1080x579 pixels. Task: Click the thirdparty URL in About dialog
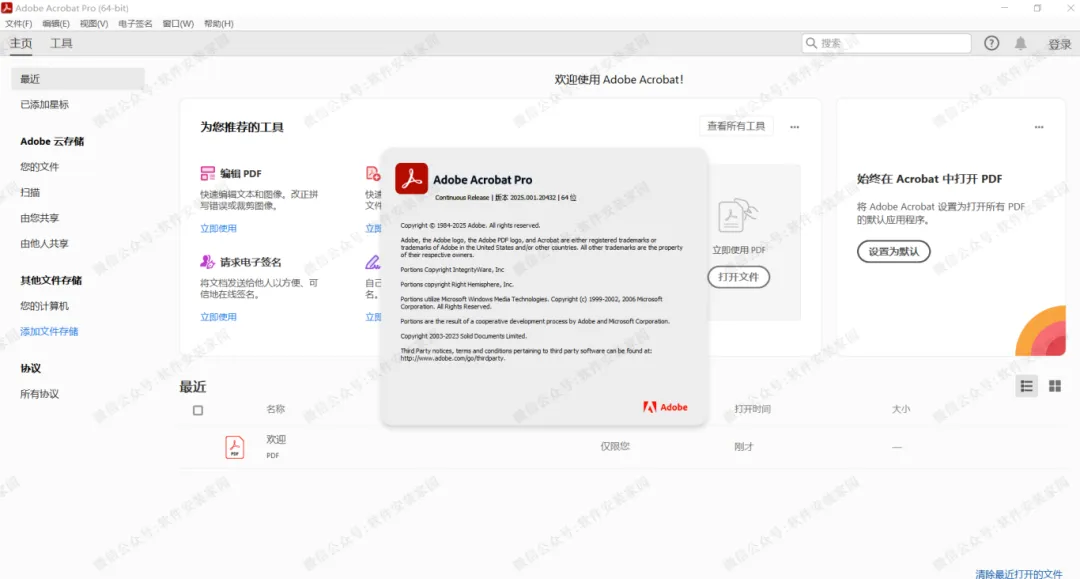click(x=453, y=359)
